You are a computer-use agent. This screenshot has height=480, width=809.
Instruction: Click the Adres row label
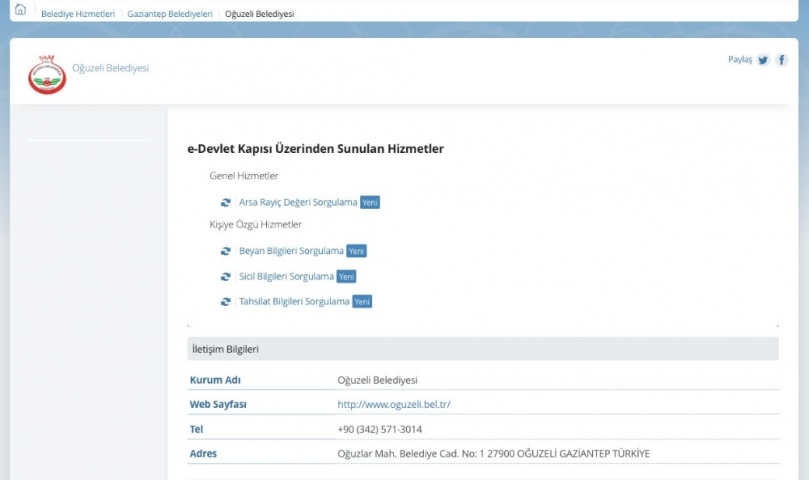(203, 454)
